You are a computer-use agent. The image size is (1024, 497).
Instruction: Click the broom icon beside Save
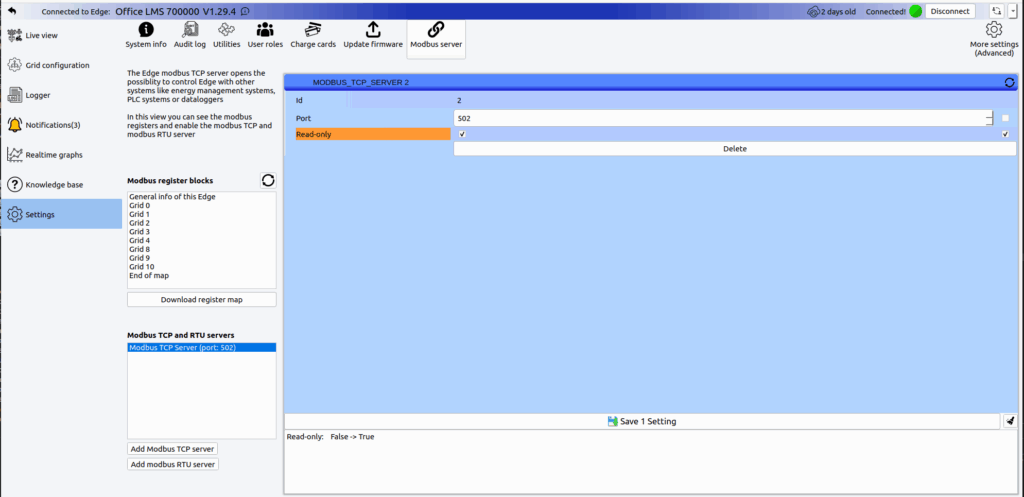[x=1010, y=421]
